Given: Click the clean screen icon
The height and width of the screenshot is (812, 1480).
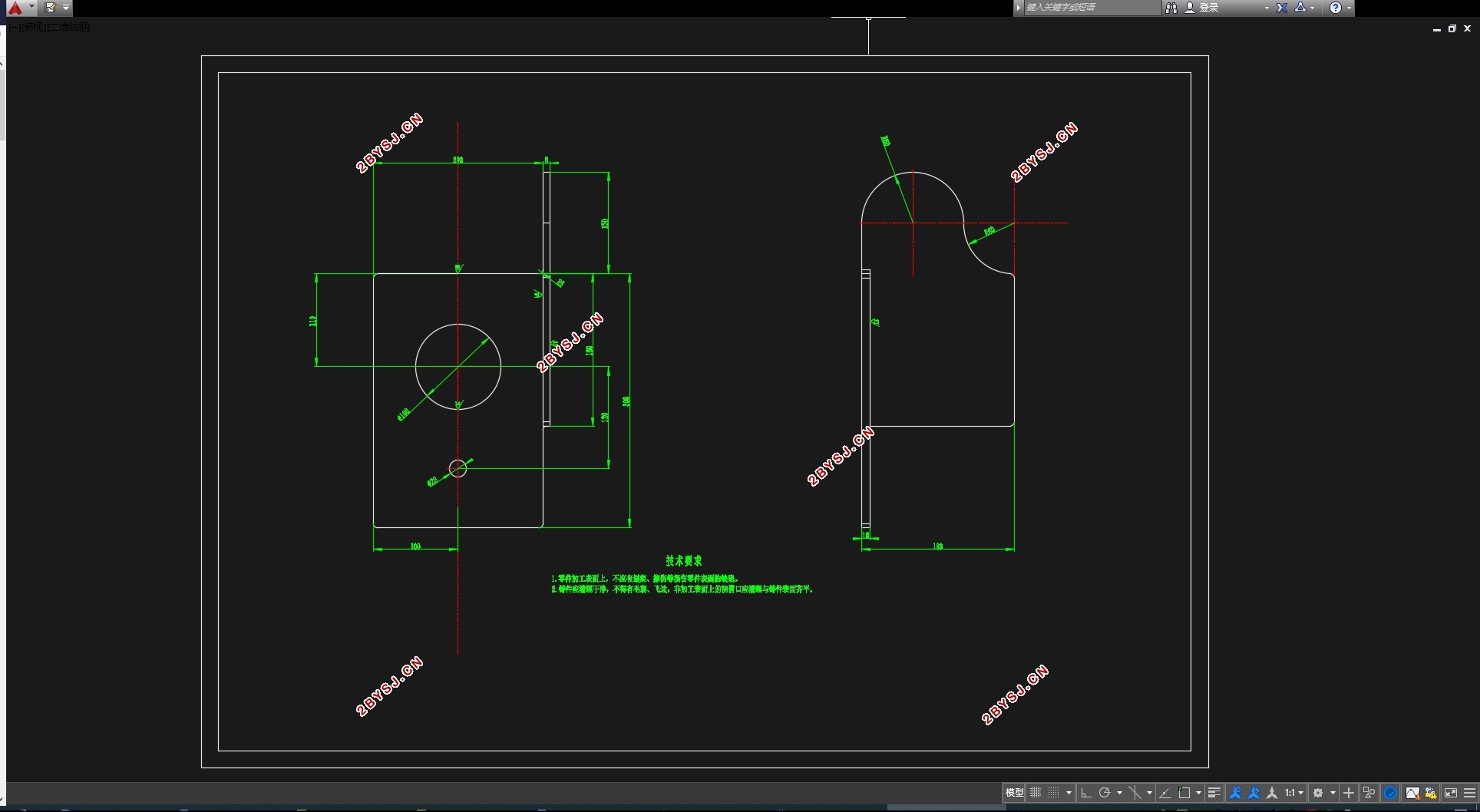Looking at the screenshot, I should [x=1451, y=793].
